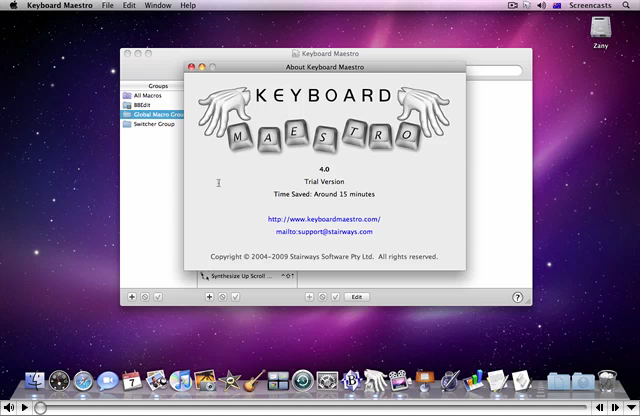Click the plus button left of Edit
This screenshot has width=640, height=416.
pyautogui.click(x=309, y=297)
